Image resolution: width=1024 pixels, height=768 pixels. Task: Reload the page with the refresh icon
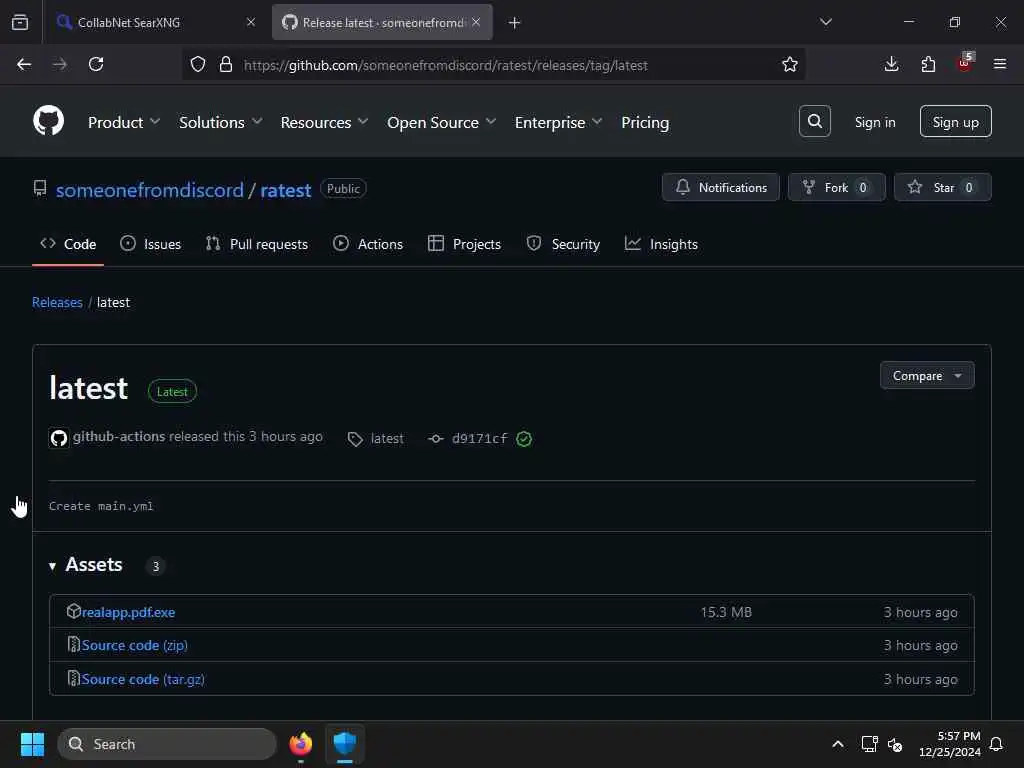coord(96,64)
